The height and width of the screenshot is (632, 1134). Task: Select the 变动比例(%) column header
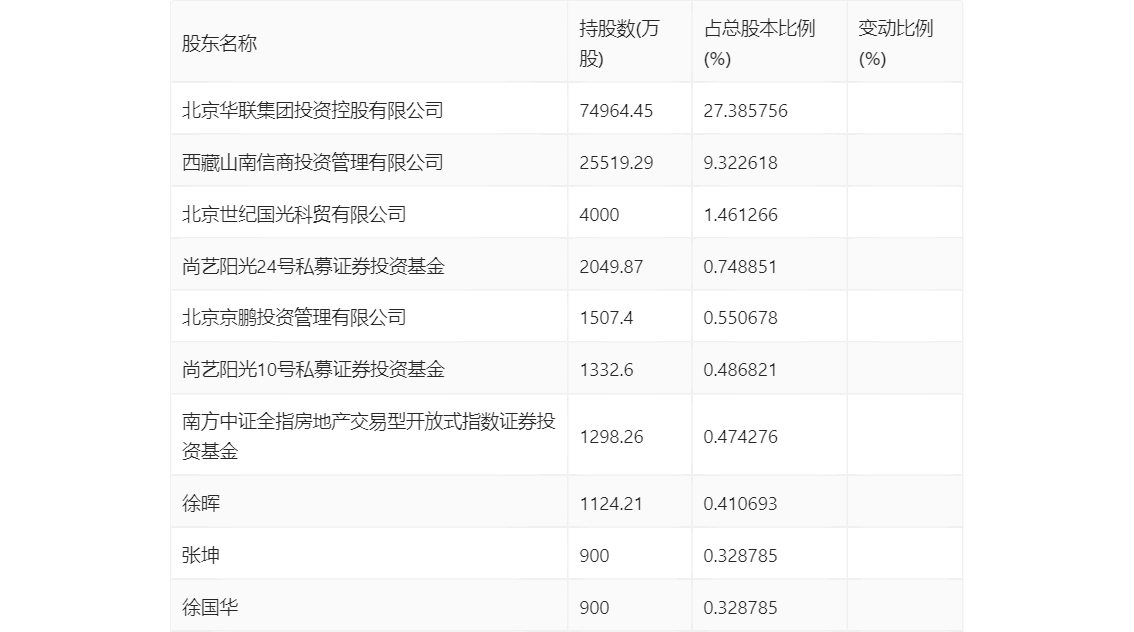point(895,43)
